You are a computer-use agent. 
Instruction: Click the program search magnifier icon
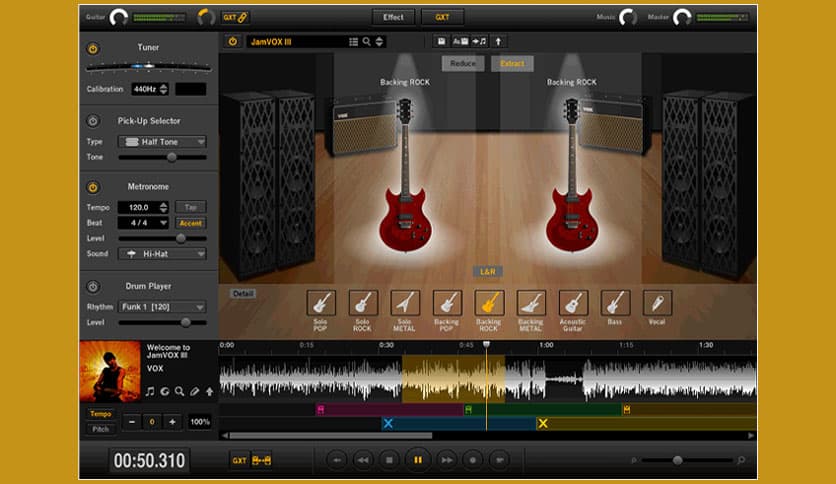point(366,42)
